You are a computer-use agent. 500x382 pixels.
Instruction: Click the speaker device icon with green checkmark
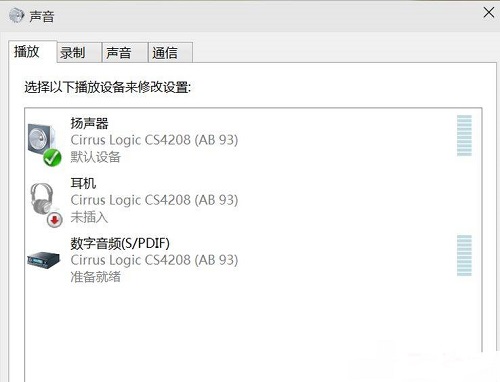point(44,144)
